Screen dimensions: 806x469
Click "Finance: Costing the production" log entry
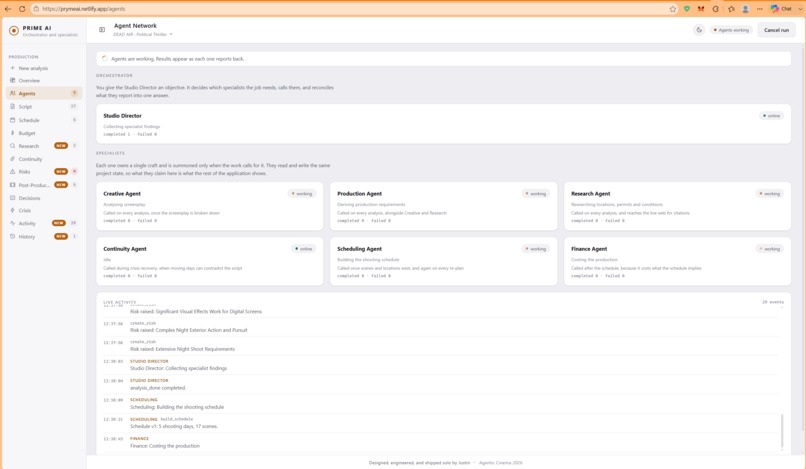pyautogui.click(x=164, y=446)
